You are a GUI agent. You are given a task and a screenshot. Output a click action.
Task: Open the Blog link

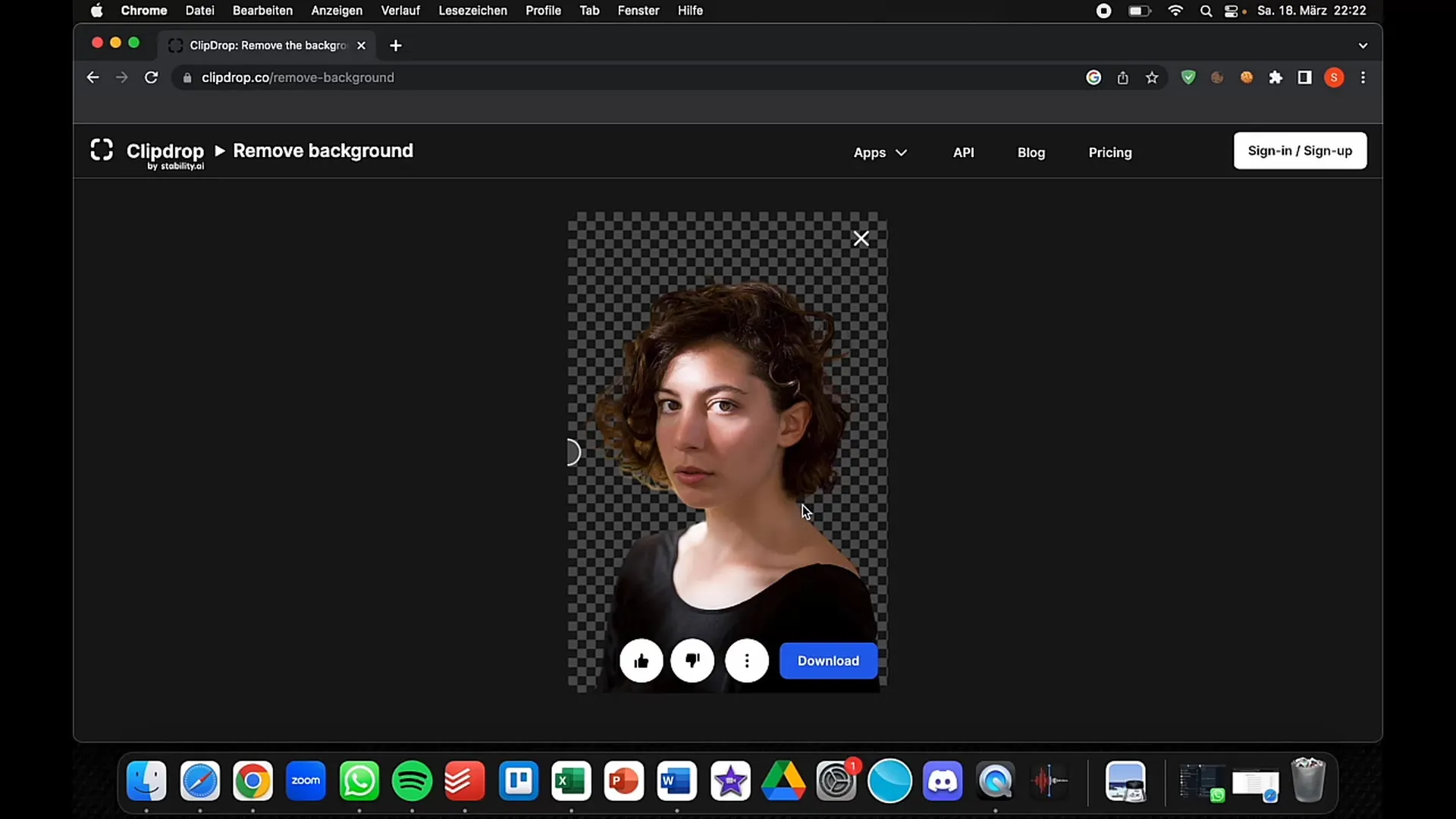coord(1031,152)
